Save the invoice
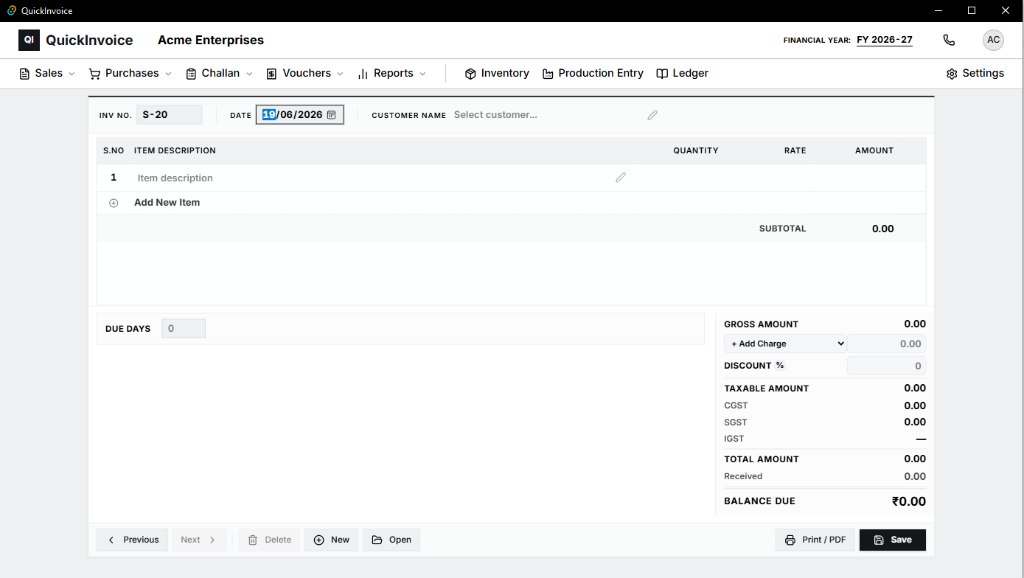 click(x=893, y=540)
